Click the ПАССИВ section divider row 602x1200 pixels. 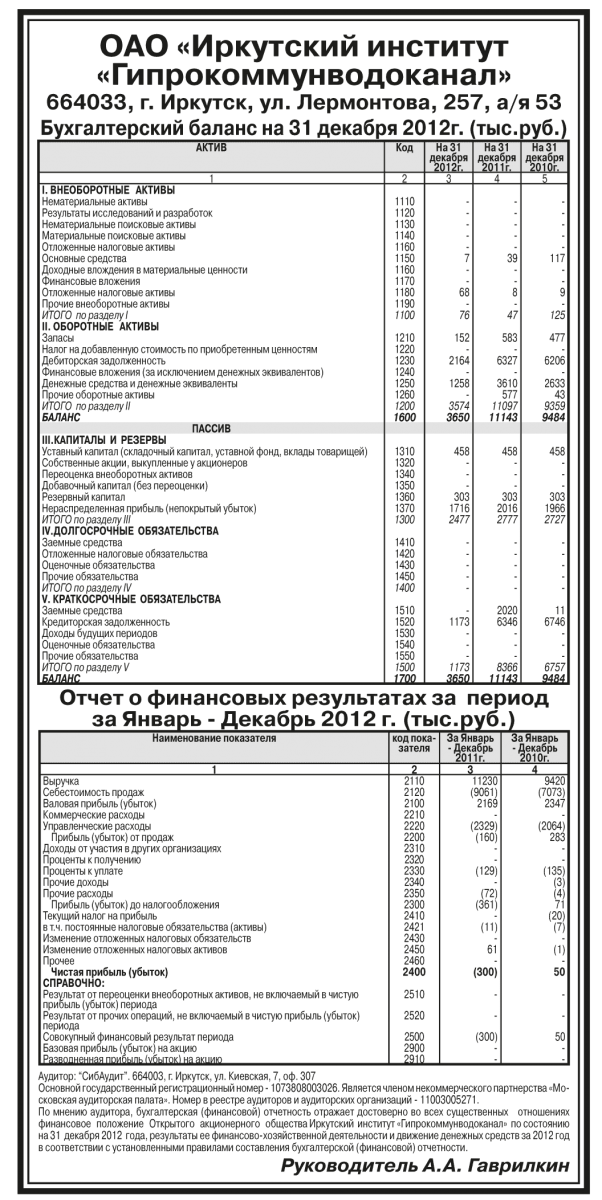pos(211,427)
